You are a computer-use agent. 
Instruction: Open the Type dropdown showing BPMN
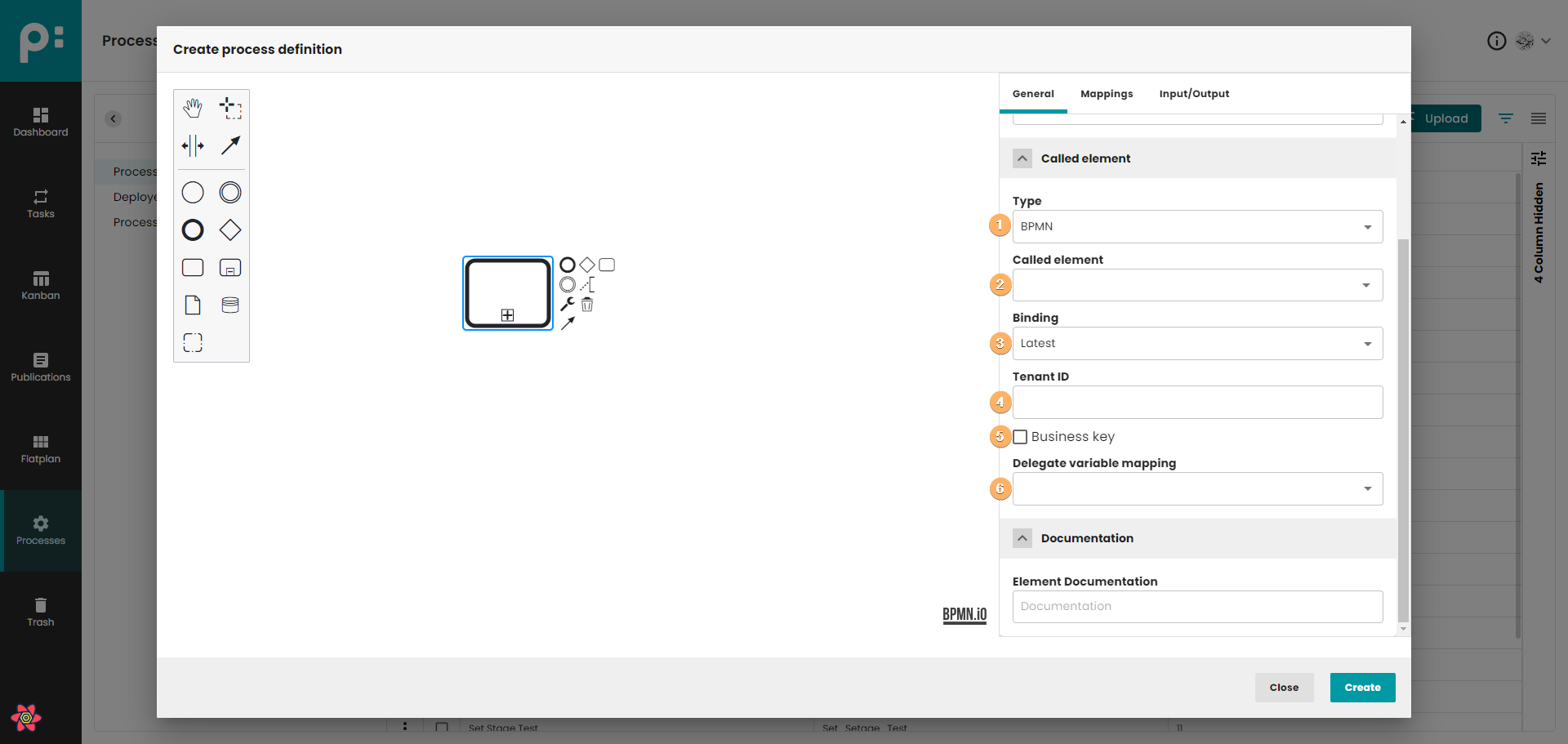(1197, 227)
